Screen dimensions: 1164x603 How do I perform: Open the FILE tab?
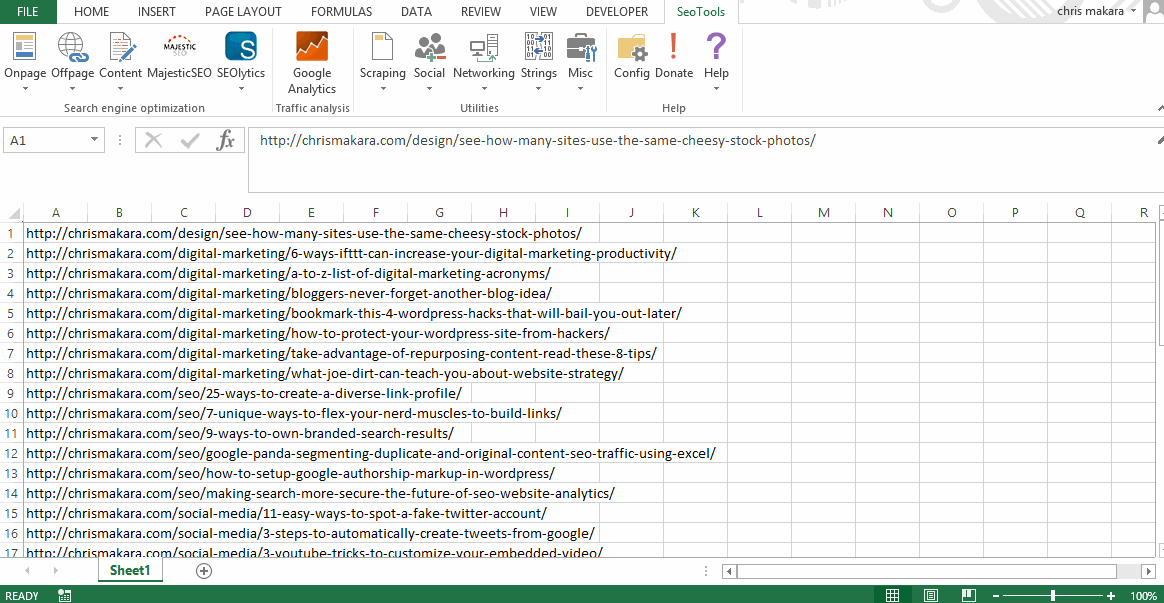point(28,11)
